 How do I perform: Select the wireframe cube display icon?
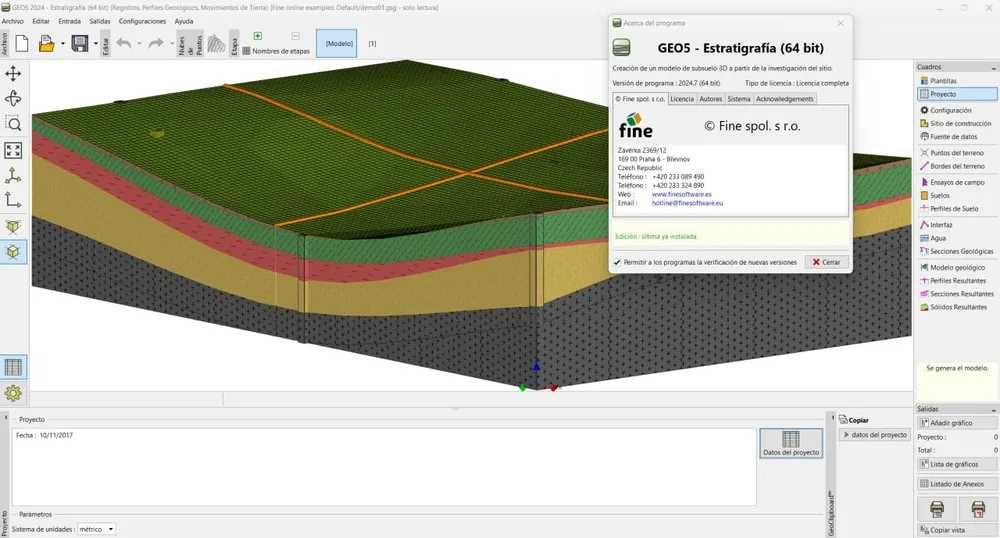[13, 227]
